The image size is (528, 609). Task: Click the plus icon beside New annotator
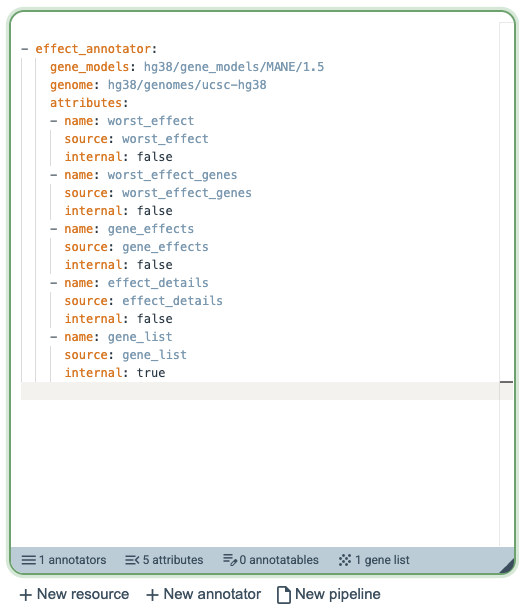coord(152,595)
